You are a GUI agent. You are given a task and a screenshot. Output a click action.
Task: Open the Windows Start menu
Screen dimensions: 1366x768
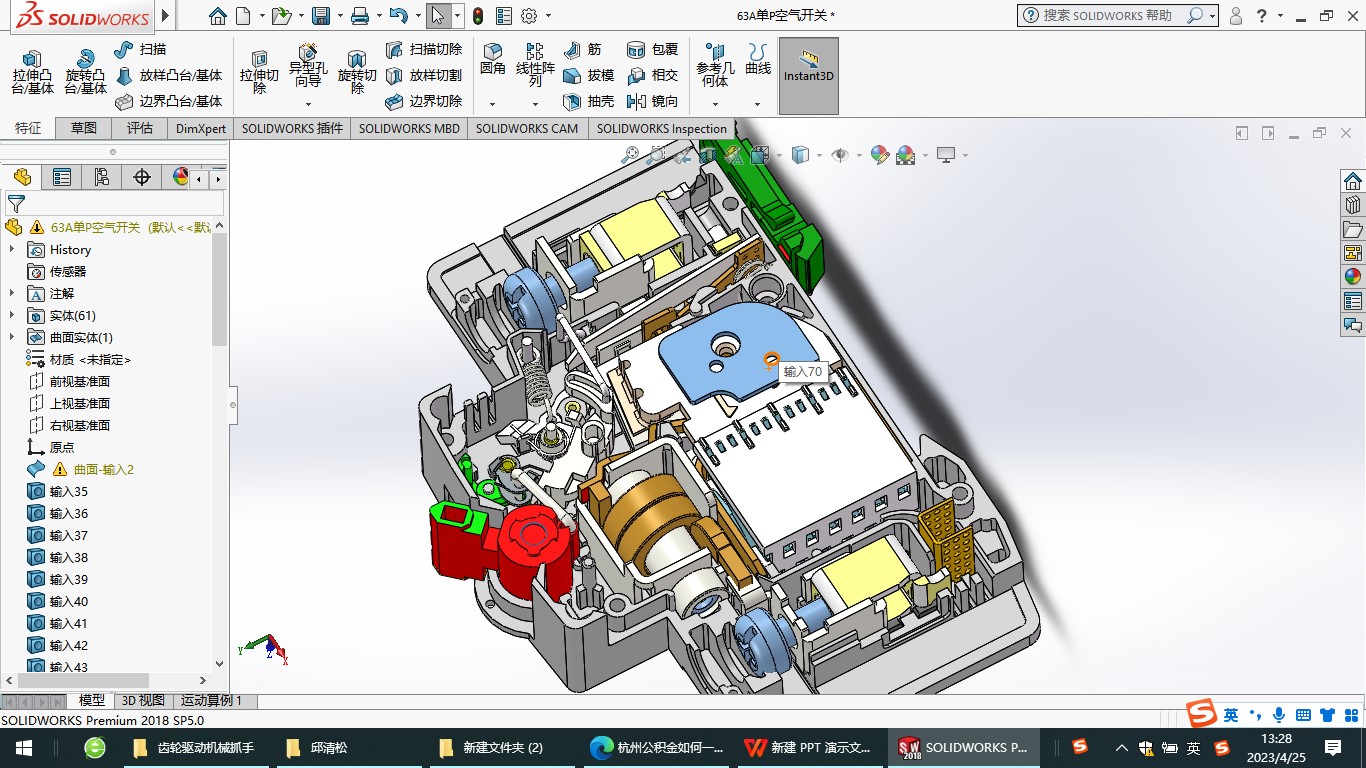(23, 748)
